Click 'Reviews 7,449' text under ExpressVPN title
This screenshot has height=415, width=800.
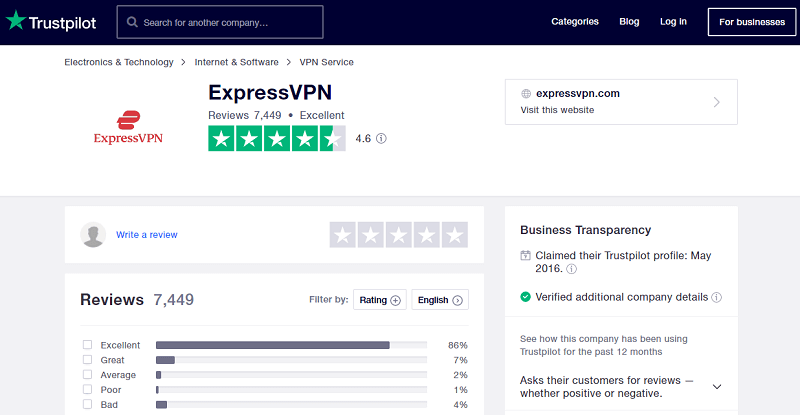244,115
